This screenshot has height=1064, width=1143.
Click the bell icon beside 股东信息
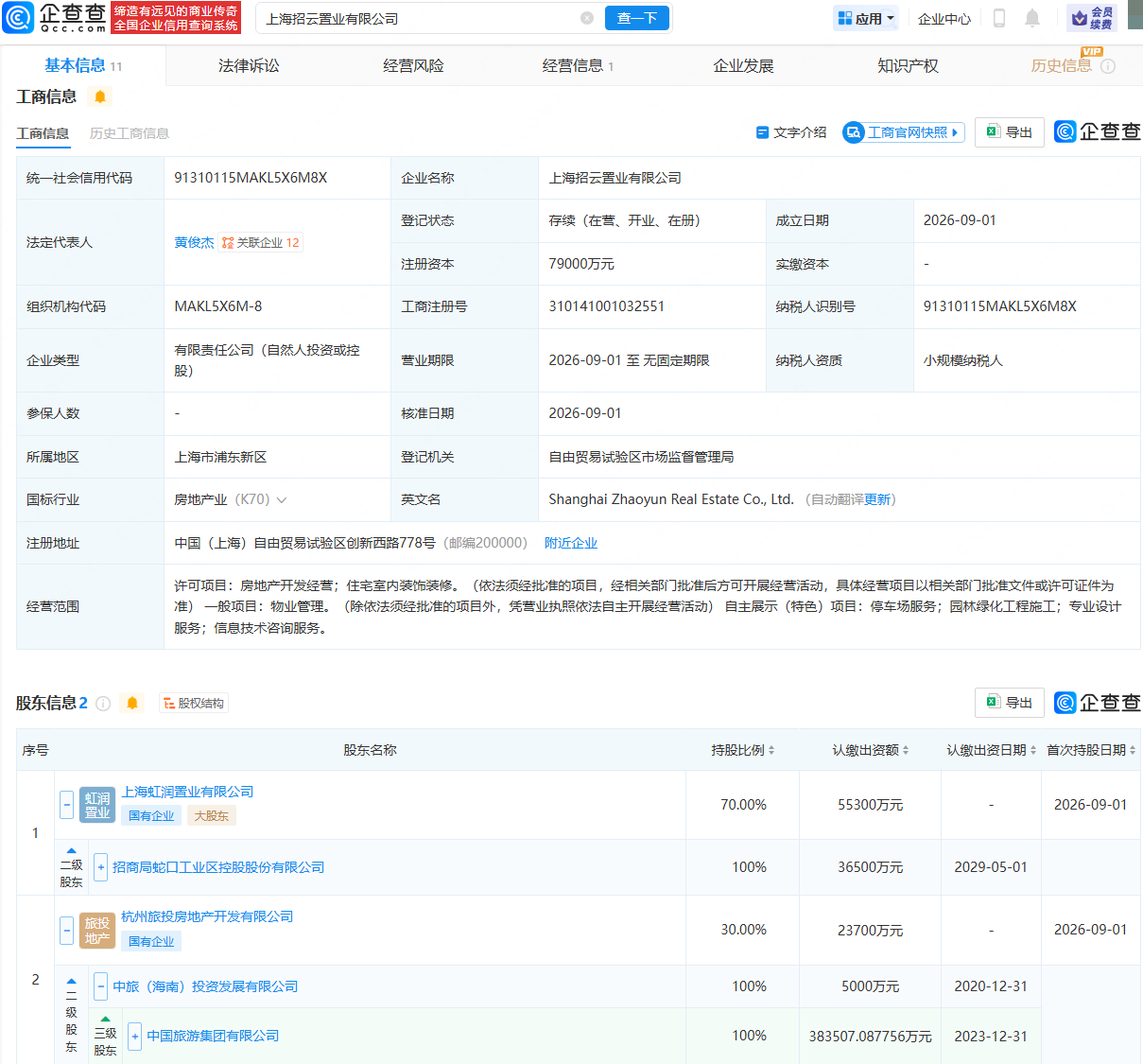(x=132, y=703)
